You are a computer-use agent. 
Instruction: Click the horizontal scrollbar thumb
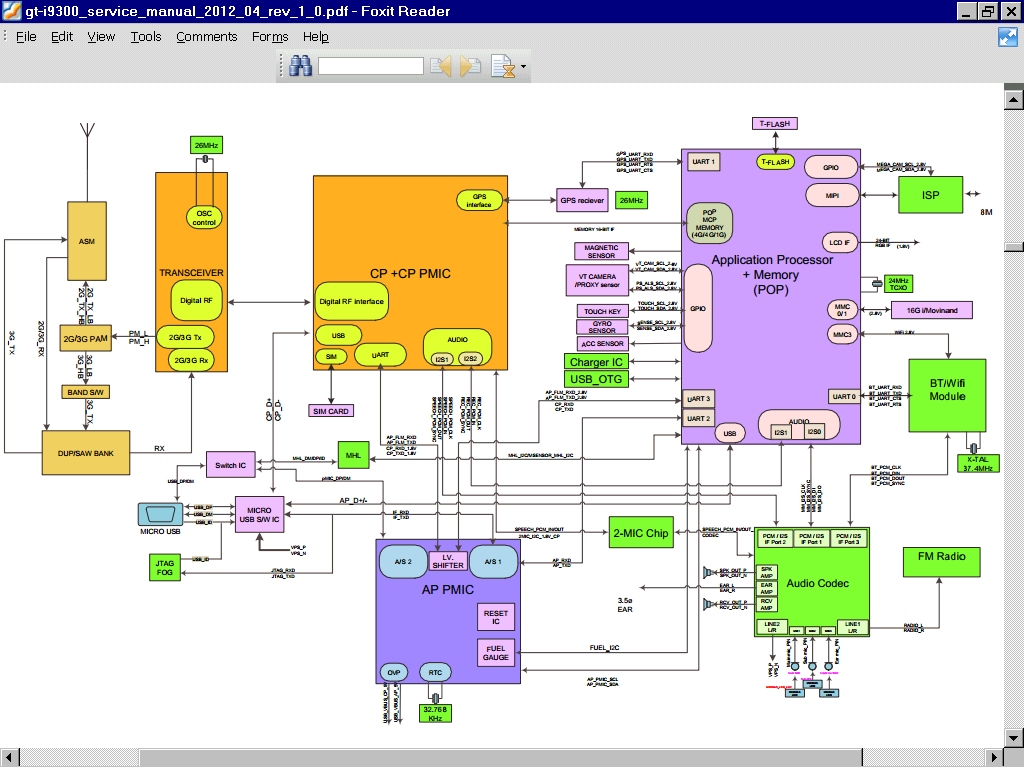tap(500, 758)
